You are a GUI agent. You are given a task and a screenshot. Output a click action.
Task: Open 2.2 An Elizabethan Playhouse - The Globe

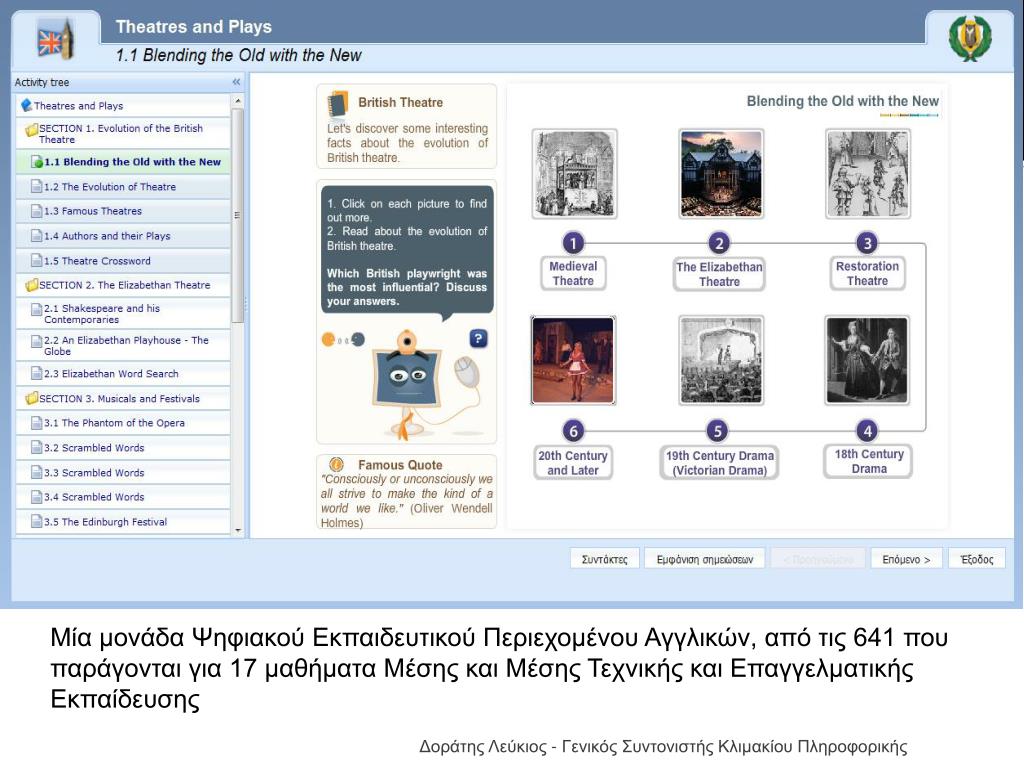(x=123, y=345)
